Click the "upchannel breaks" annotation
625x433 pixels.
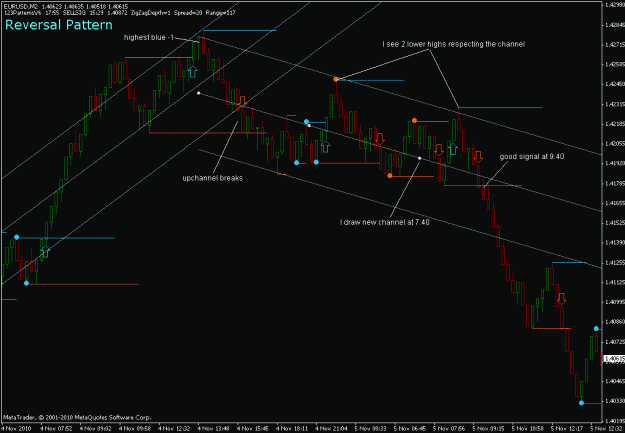click(212, 178)
